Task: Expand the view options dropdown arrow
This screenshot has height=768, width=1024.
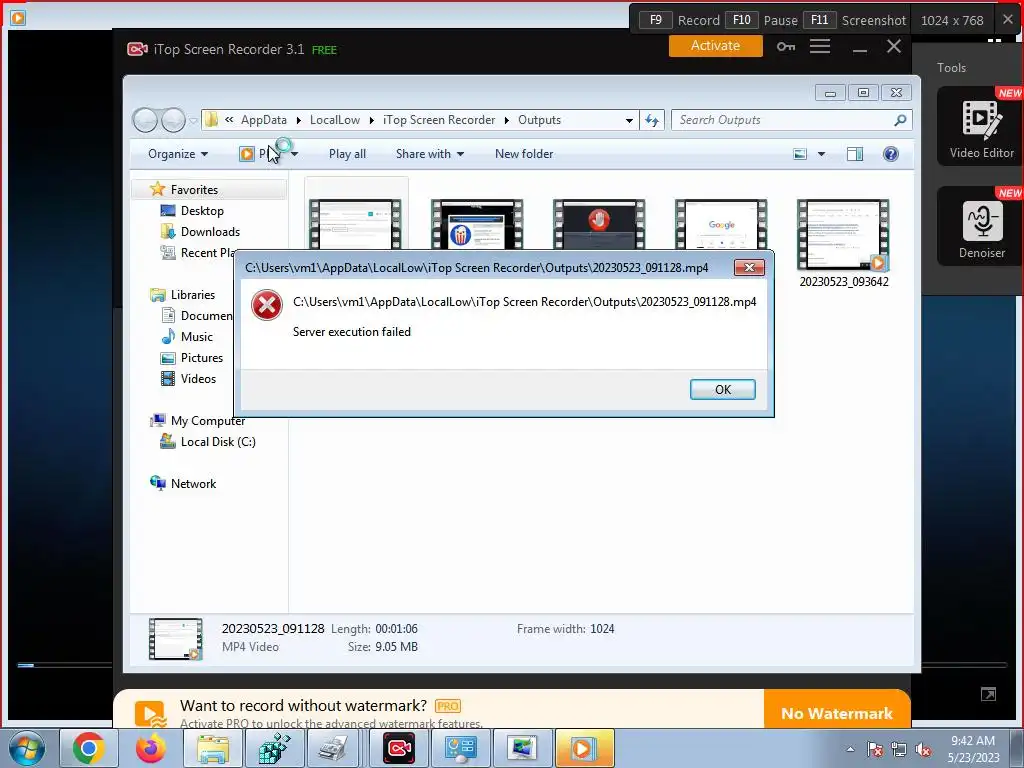Action: 822,154
